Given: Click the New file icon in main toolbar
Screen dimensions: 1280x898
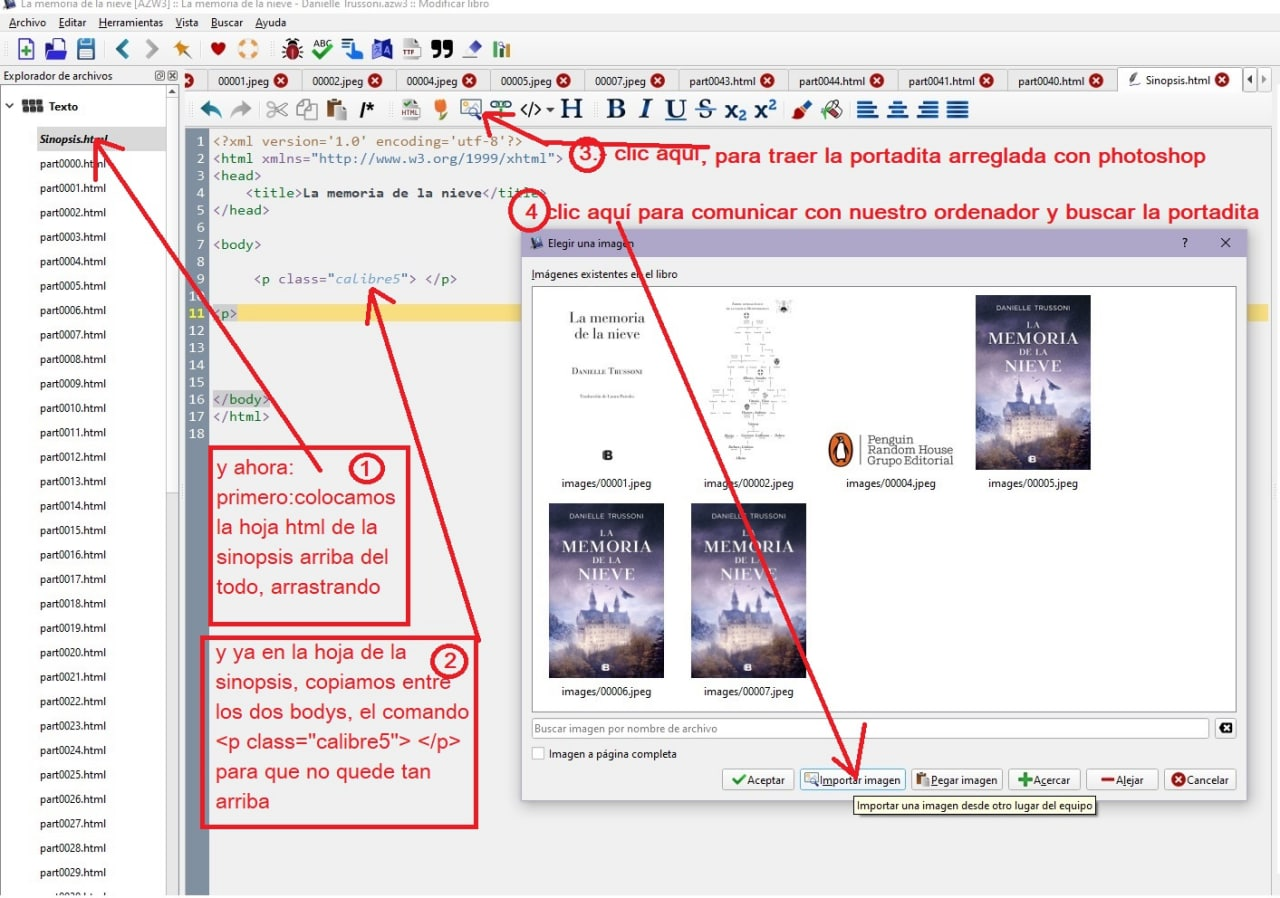Looking at the screenshot, I should coord(26,48).
